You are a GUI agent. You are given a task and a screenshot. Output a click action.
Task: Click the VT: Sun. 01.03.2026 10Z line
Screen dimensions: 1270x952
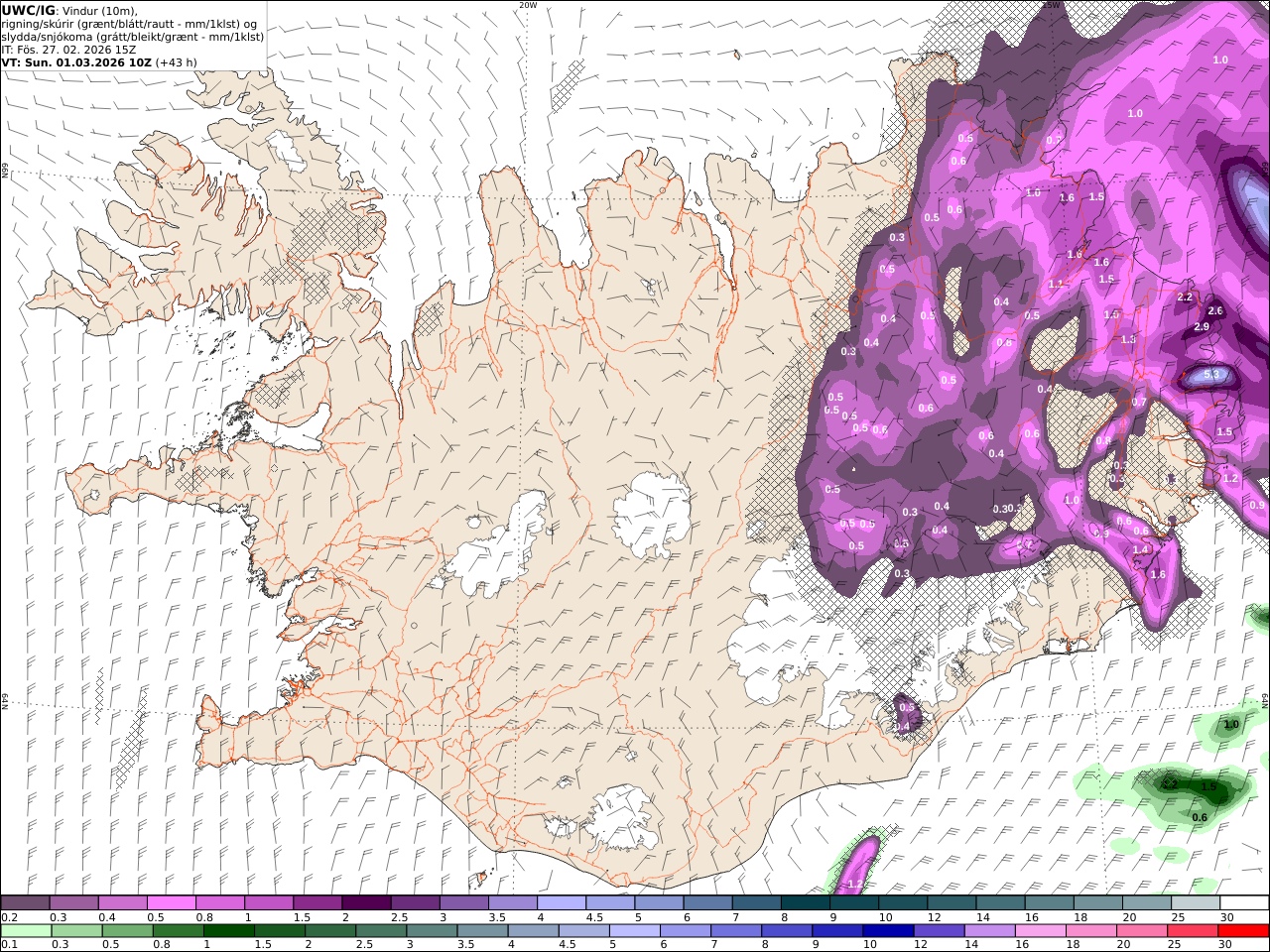pyautogui.click(x=99, y=62)
